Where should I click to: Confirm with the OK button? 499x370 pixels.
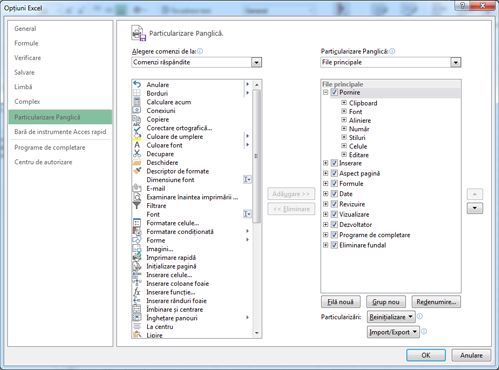click(426, 355)
